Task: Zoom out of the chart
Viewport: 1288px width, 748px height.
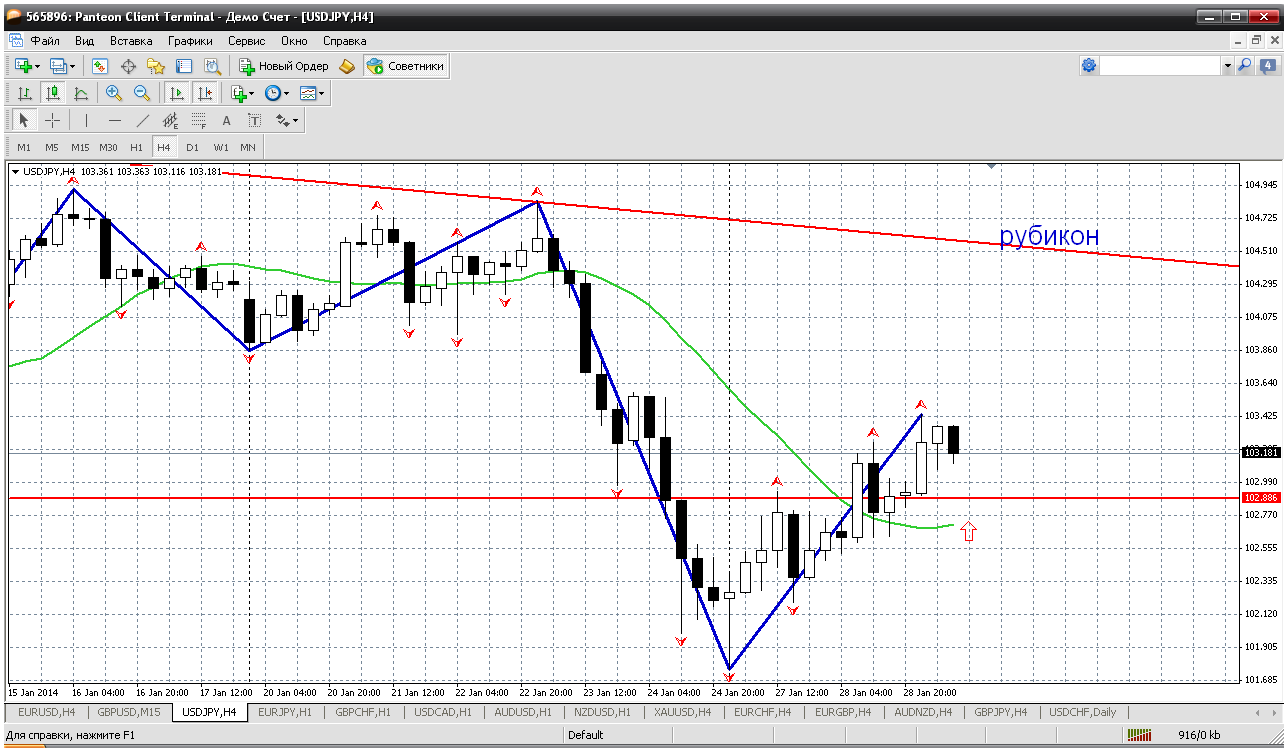Action: pos(142,93)
